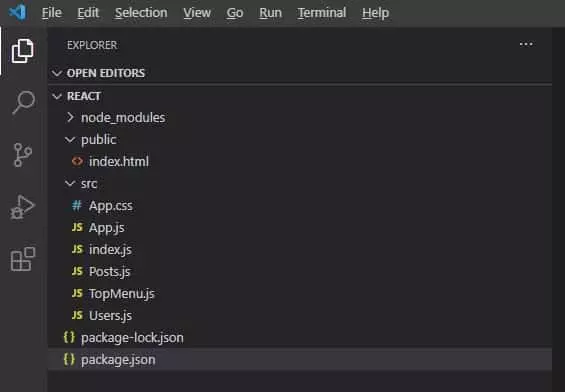This screenshot has width=565, height=392.
Task: Click the EXPLORER panel title
Action: click(x=92, y=45)
